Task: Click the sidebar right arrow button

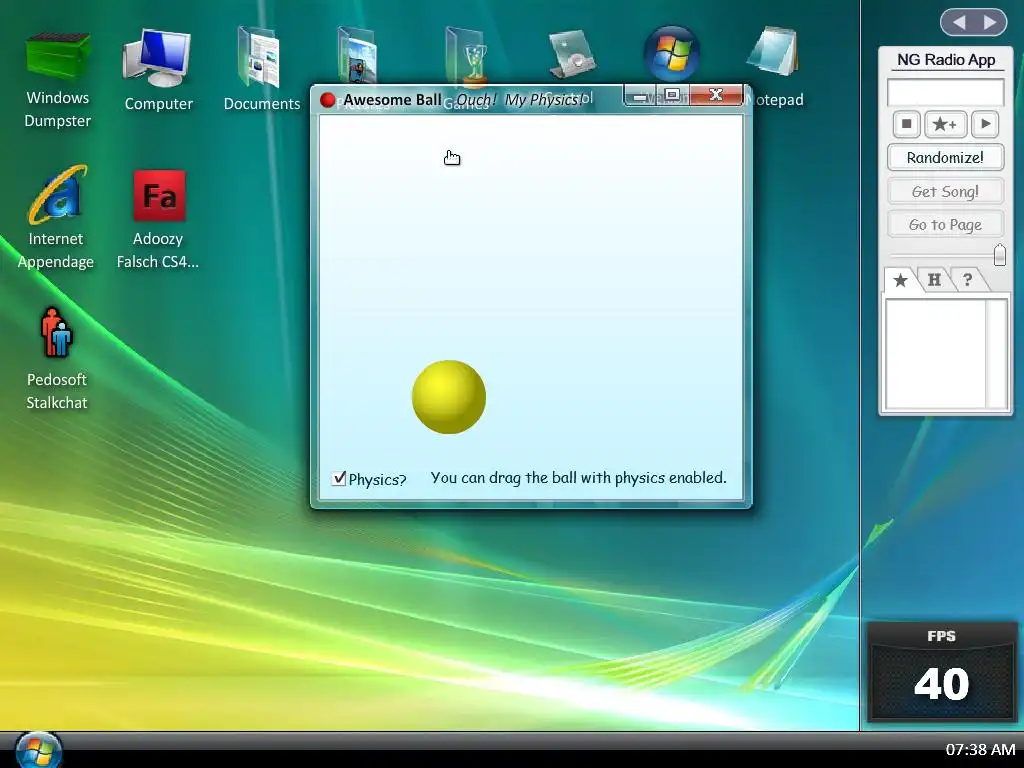Action: 990,23
